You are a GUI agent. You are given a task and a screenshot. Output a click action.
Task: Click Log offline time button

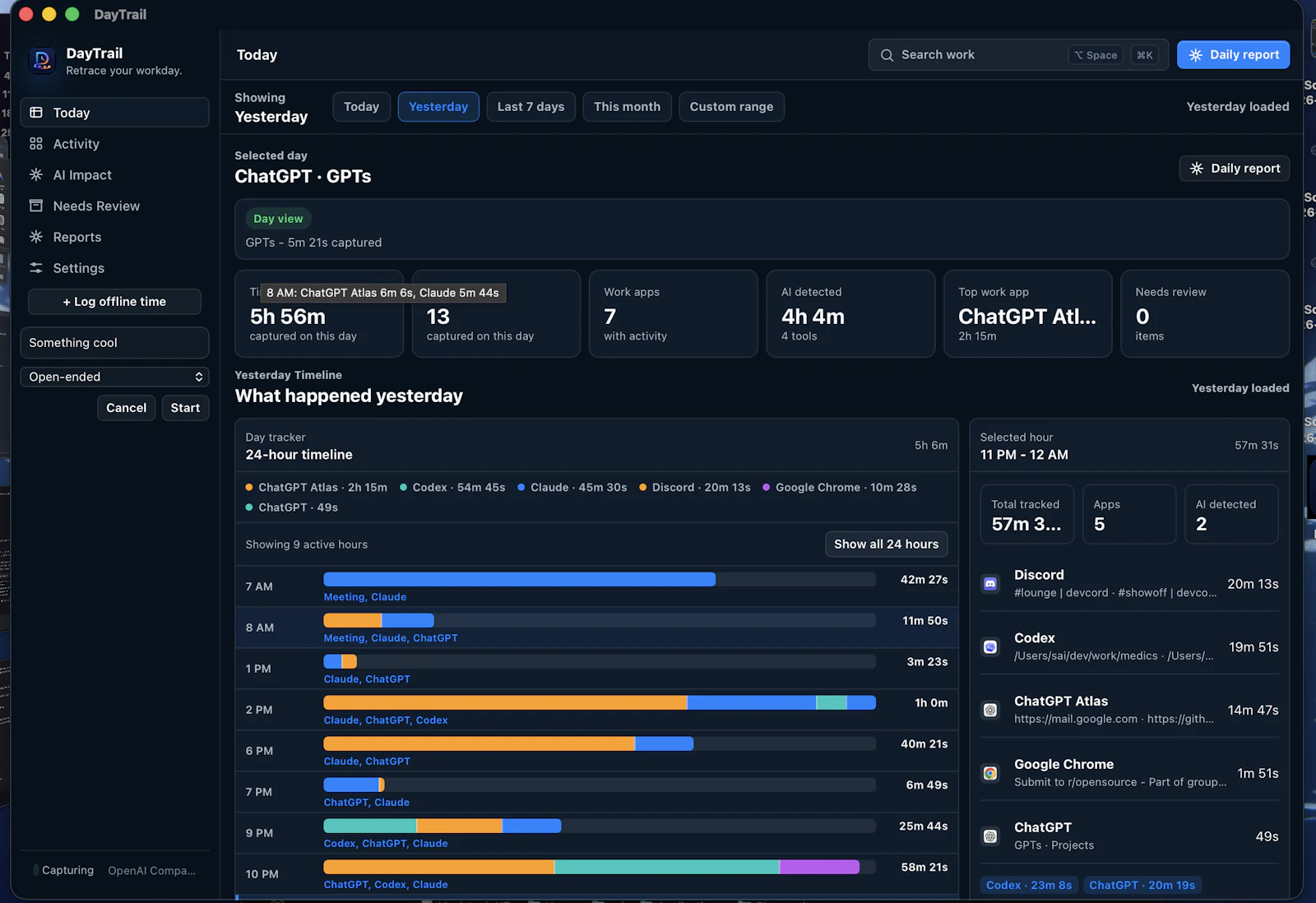(114, 302)
